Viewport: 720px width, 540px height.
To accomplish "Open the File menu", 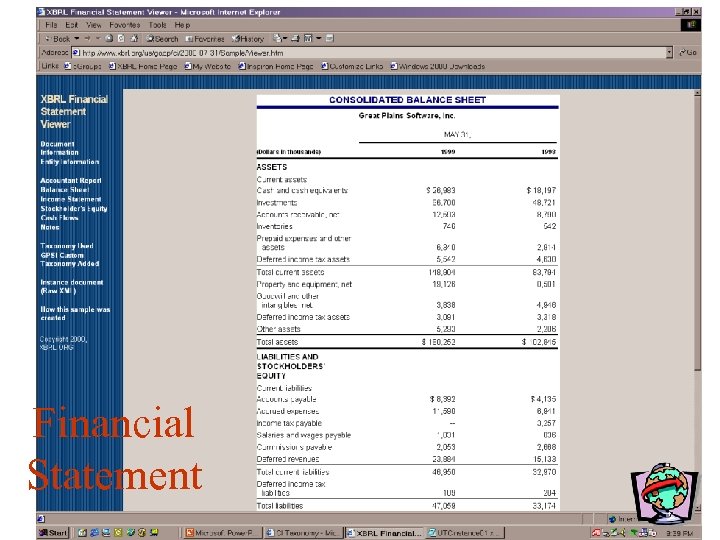I will pyautogui.click(x=51, y=25).
